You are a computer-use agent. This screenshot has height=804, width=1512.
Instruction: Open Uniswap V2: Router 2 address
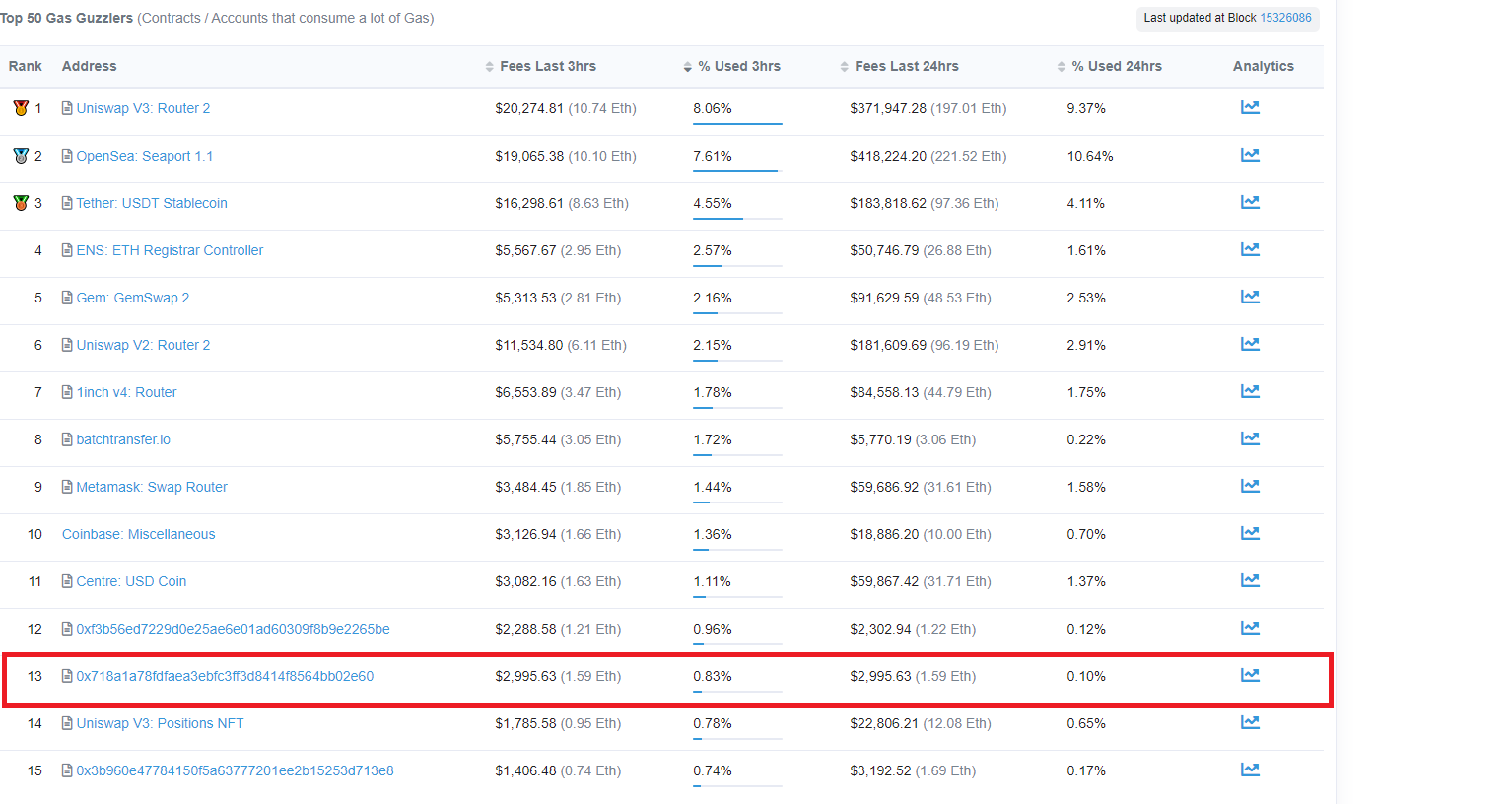click(143, 345)
